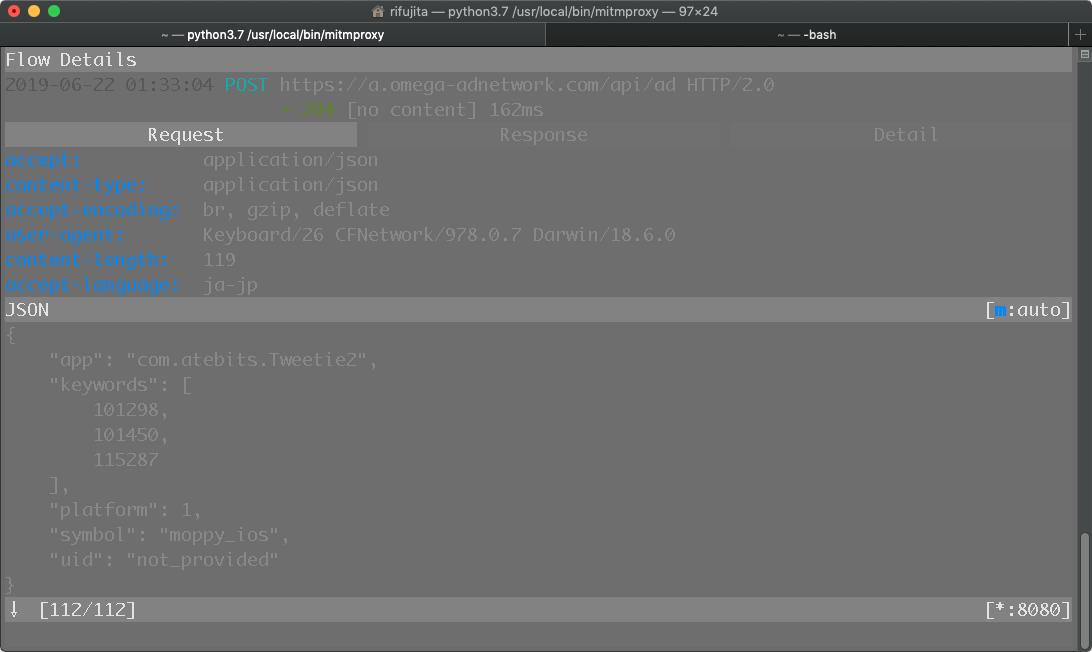1092x652 pixels.
Task: Click the Flow Details title
Action: (71, 60)
